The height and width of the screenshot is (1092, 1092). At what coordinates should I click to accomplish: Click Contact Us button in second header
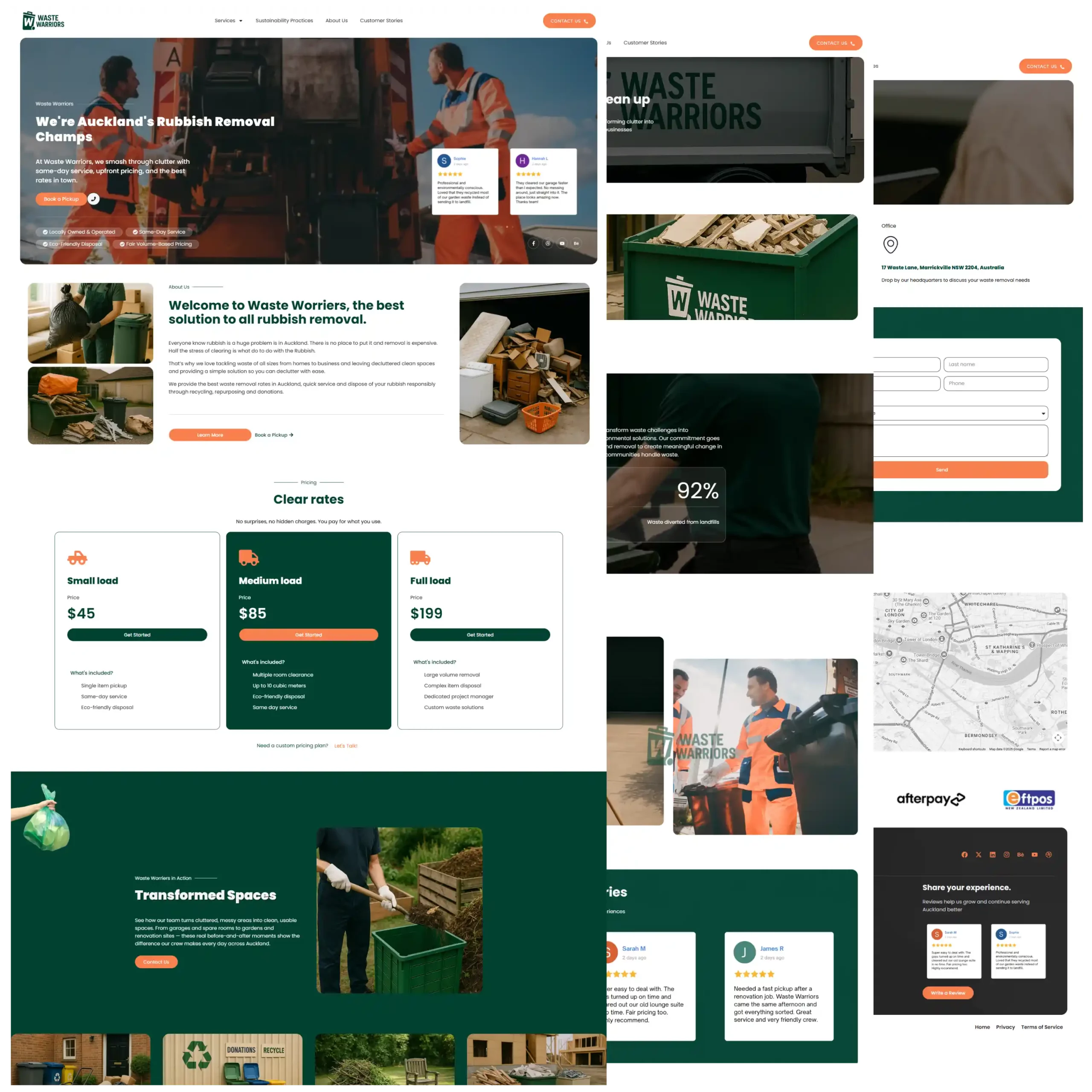(x=835, y=43)
